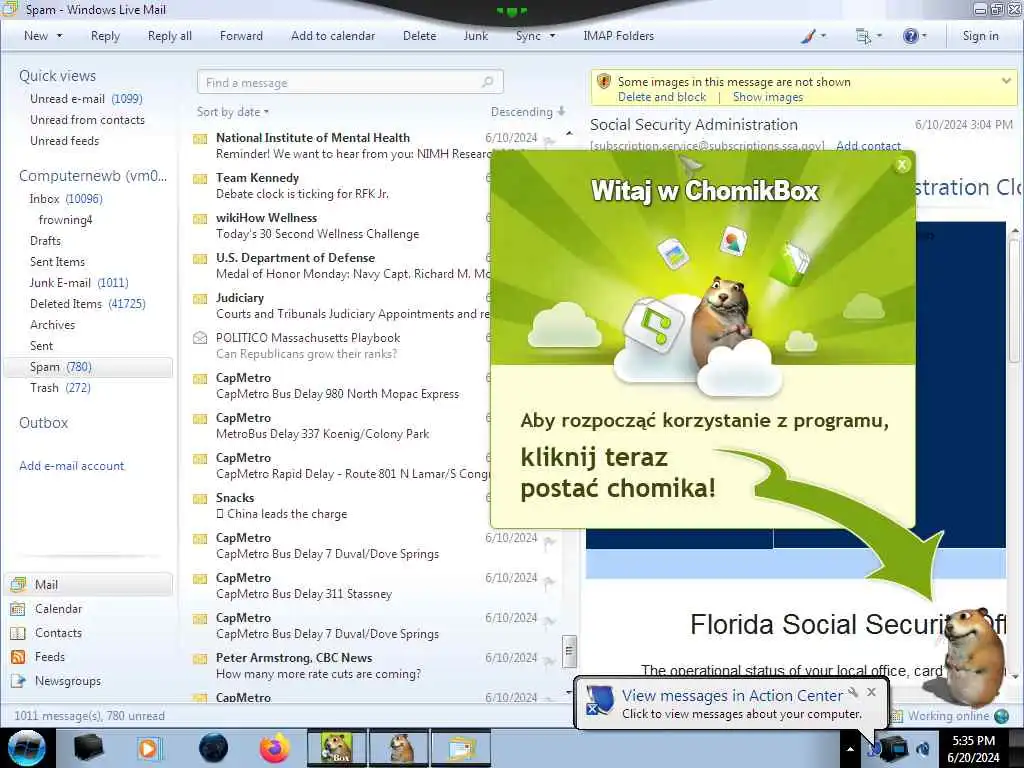This screenshot has width=1024, height=768.
Task: Click Forward in the toolbar
Action: click(x=241, y=36)
